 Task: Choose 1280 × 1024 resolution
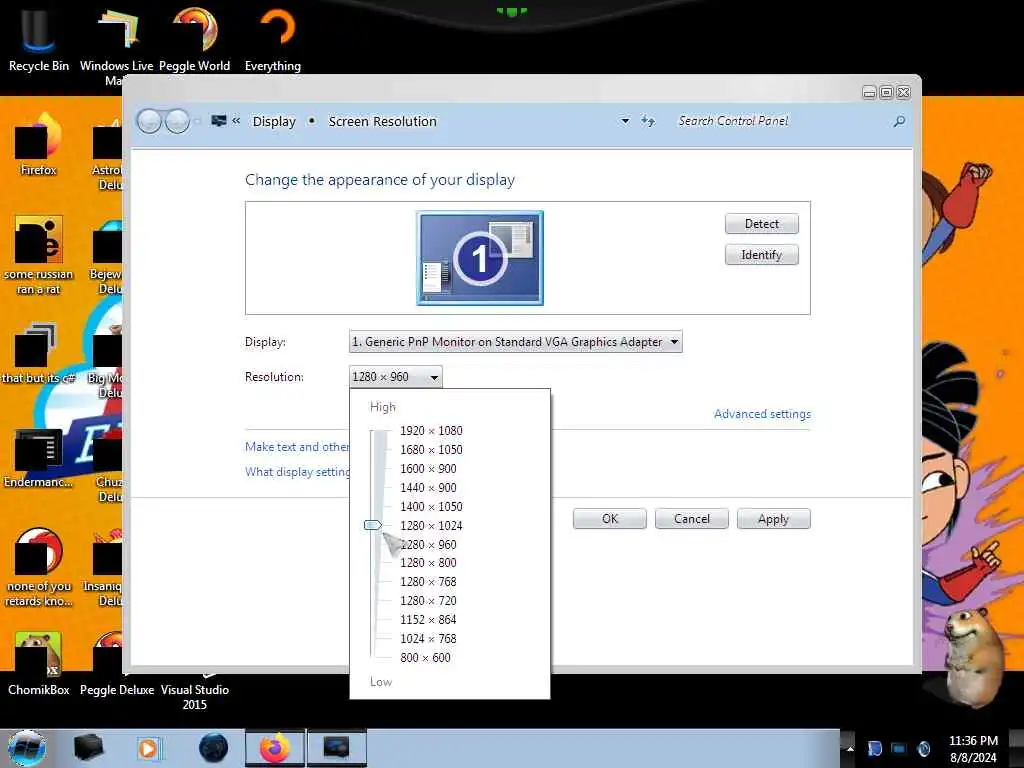[431, 526]
